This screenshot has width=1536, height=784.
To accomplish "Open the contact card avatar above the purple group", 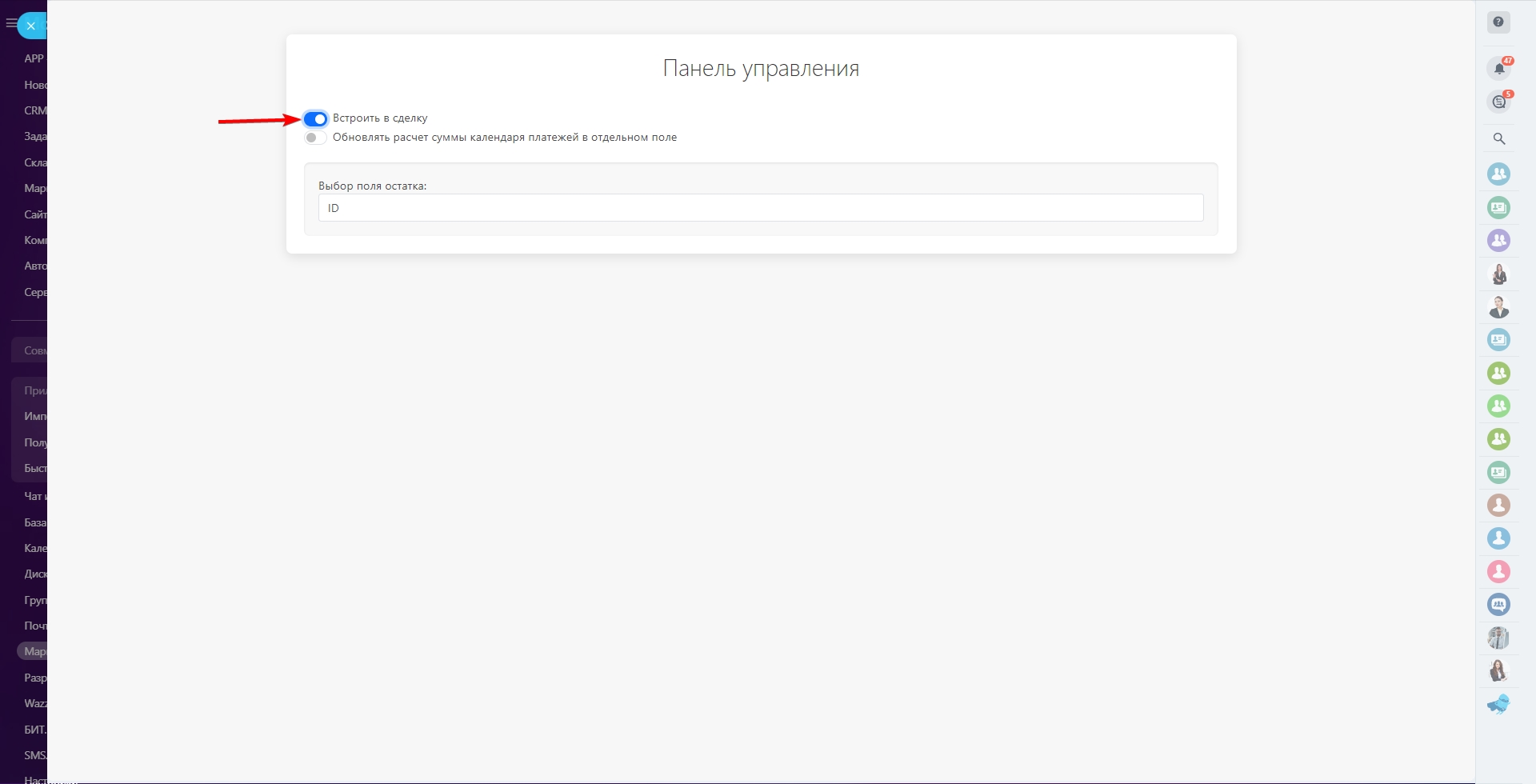I will [1498, 208].
